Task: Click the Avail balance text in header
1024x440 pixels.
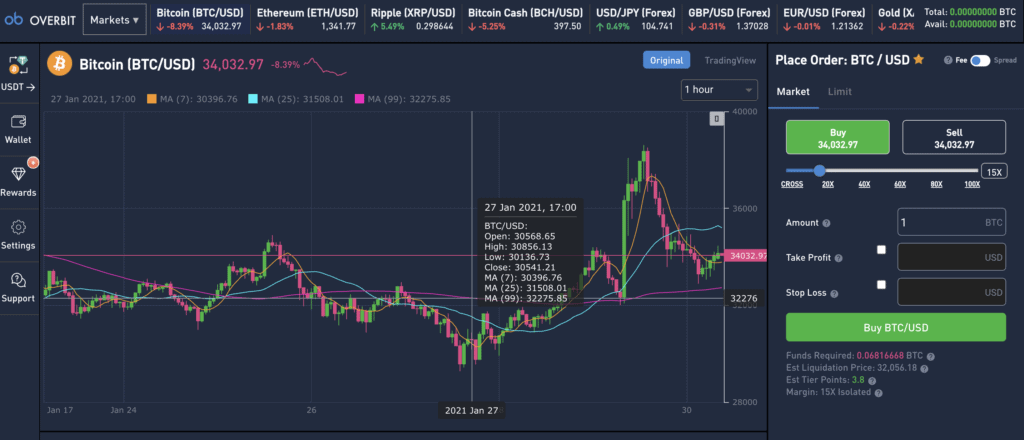Action: click(970, 24)
